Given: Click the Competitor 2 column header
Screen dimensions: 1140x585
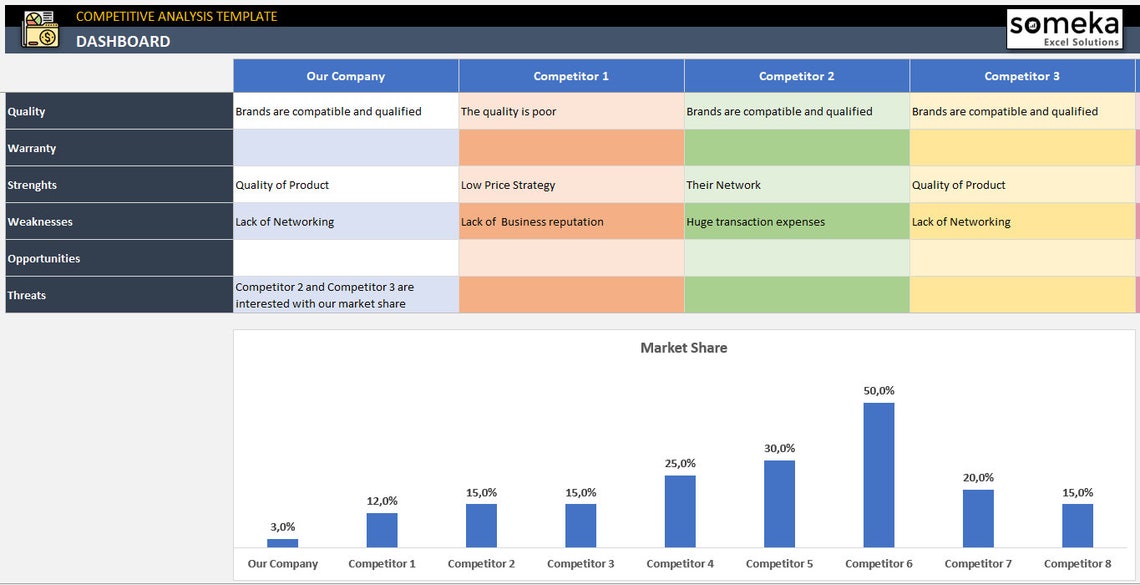Looking at the screenshot, I should (x=796, y=75).
